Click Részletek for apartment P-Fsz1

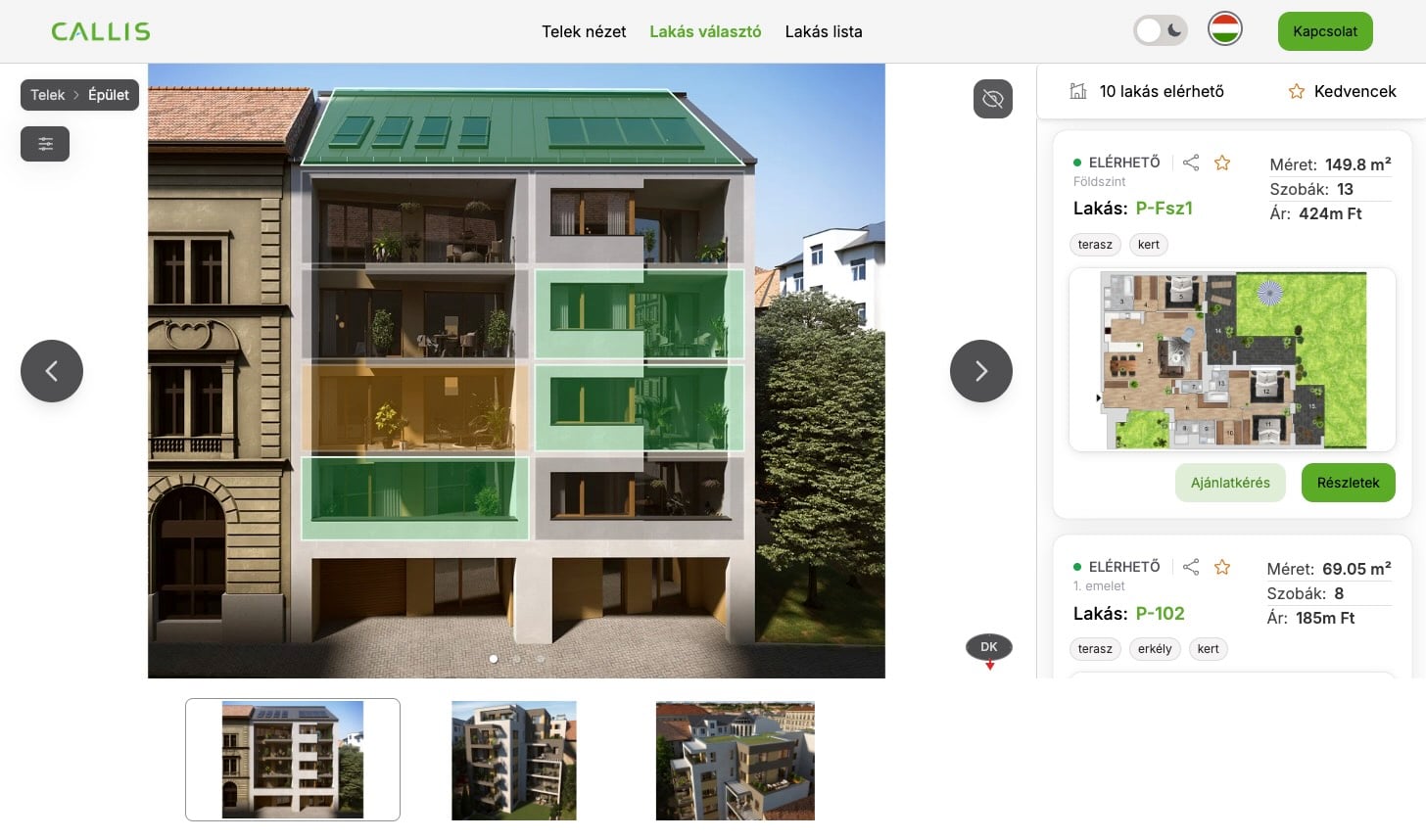click(1349, 483)
